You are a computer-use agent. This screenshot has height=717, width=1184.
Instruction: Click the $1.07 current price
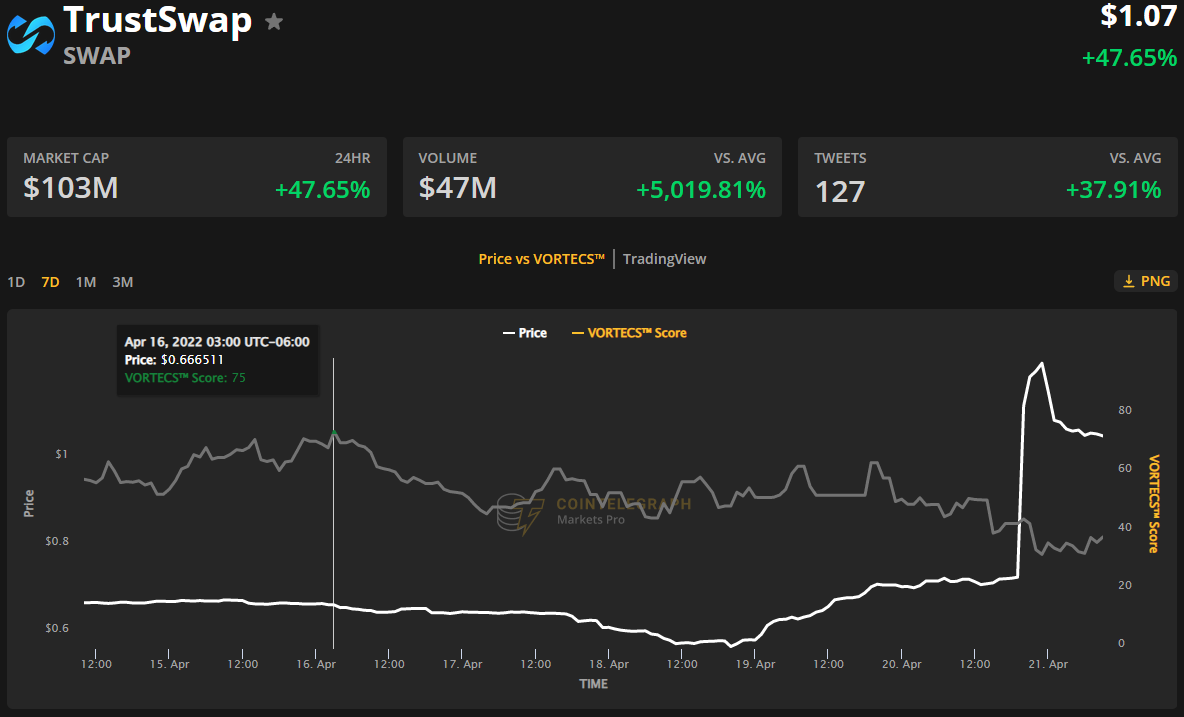[x=1139, y=16]
